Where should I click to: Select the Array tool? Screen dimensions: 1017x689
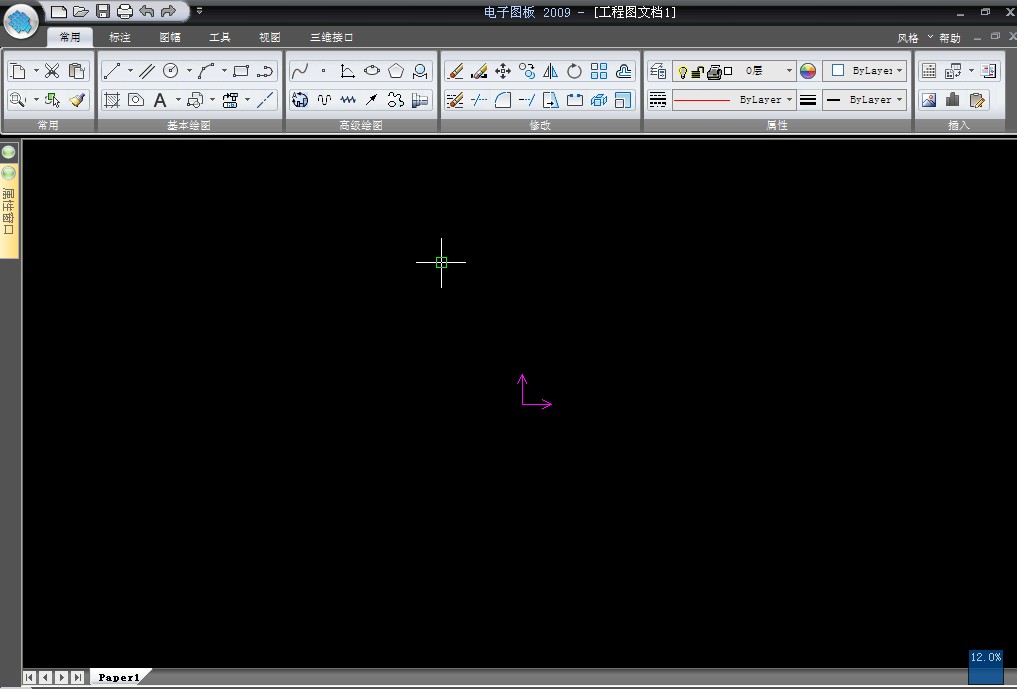tap(599, 71)
